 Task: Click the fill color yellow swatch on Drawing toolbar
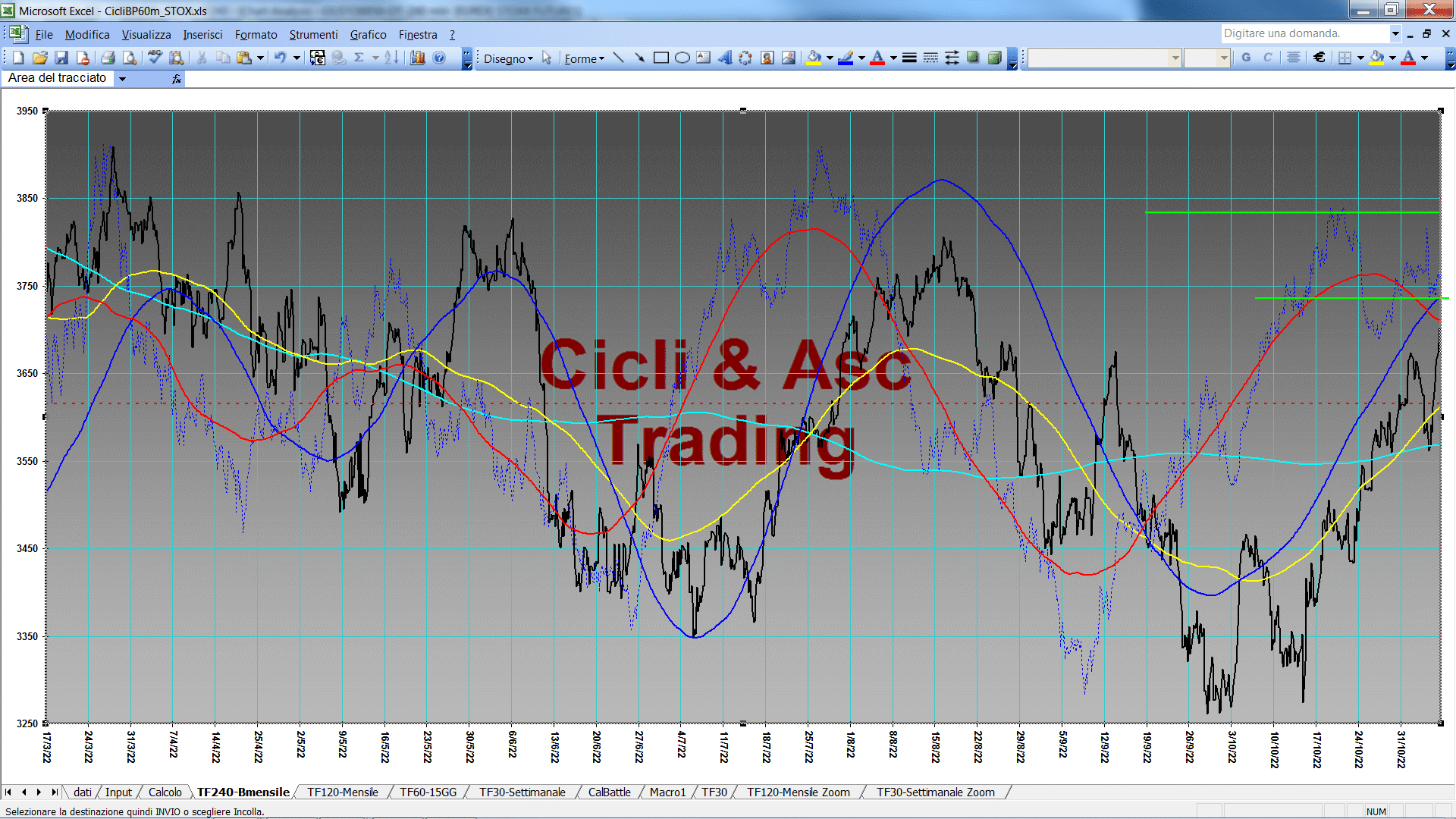[x=814, y=58]
